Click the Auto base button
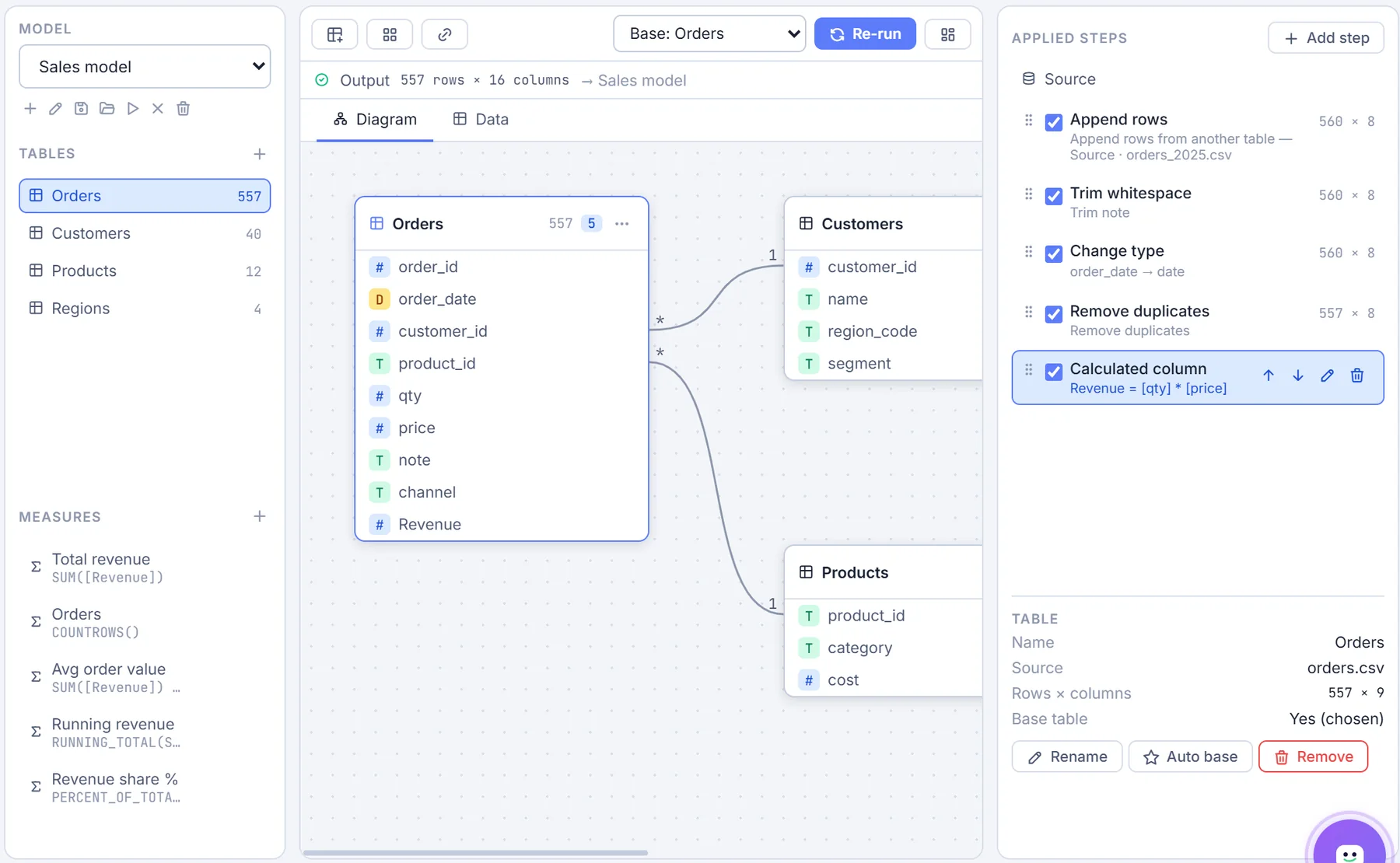 pyautogui.click(x=1190, y=756)
